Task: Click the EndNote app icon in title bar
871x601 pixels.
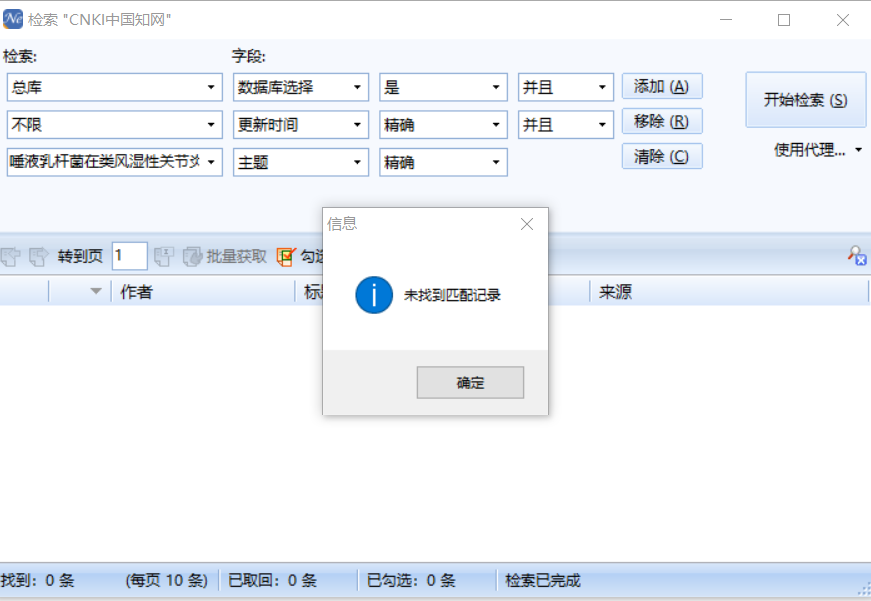Action: click(13, 19)
